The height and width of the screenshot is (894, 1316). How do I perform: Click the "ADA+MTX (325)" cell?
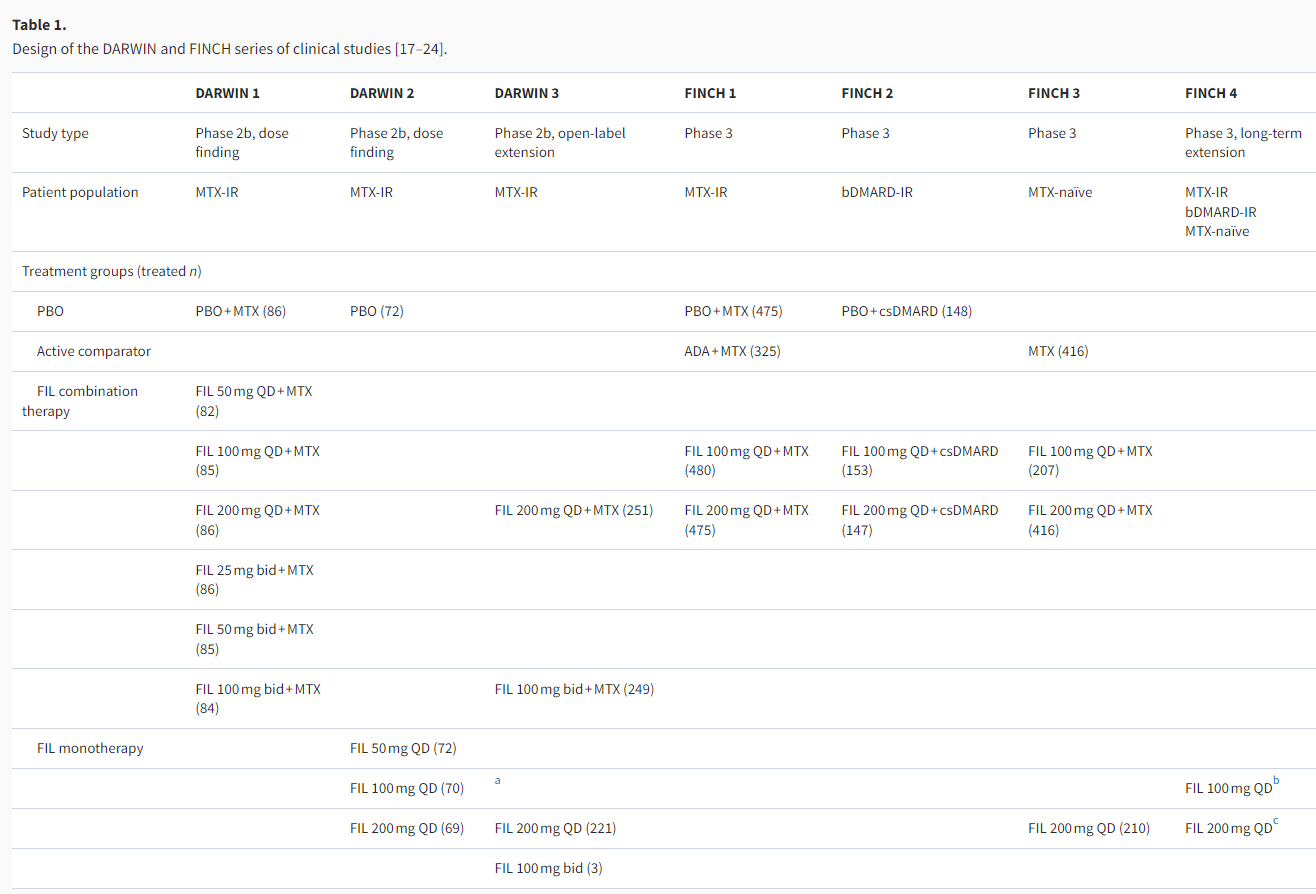732,351
